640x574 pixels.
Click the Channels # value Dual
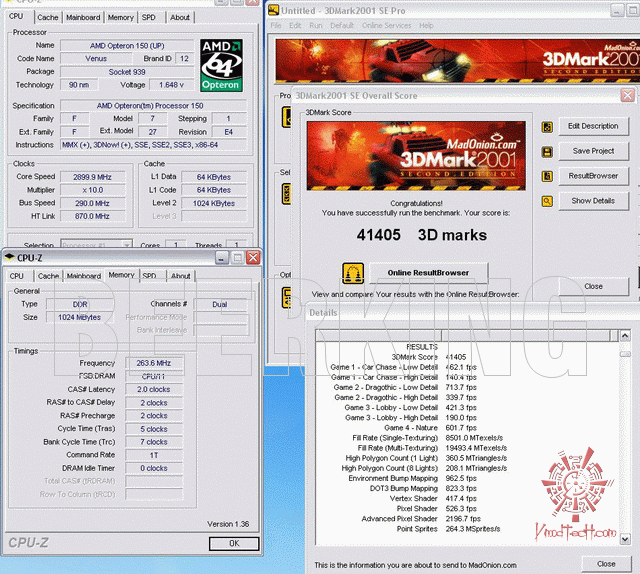pos(220,304)
